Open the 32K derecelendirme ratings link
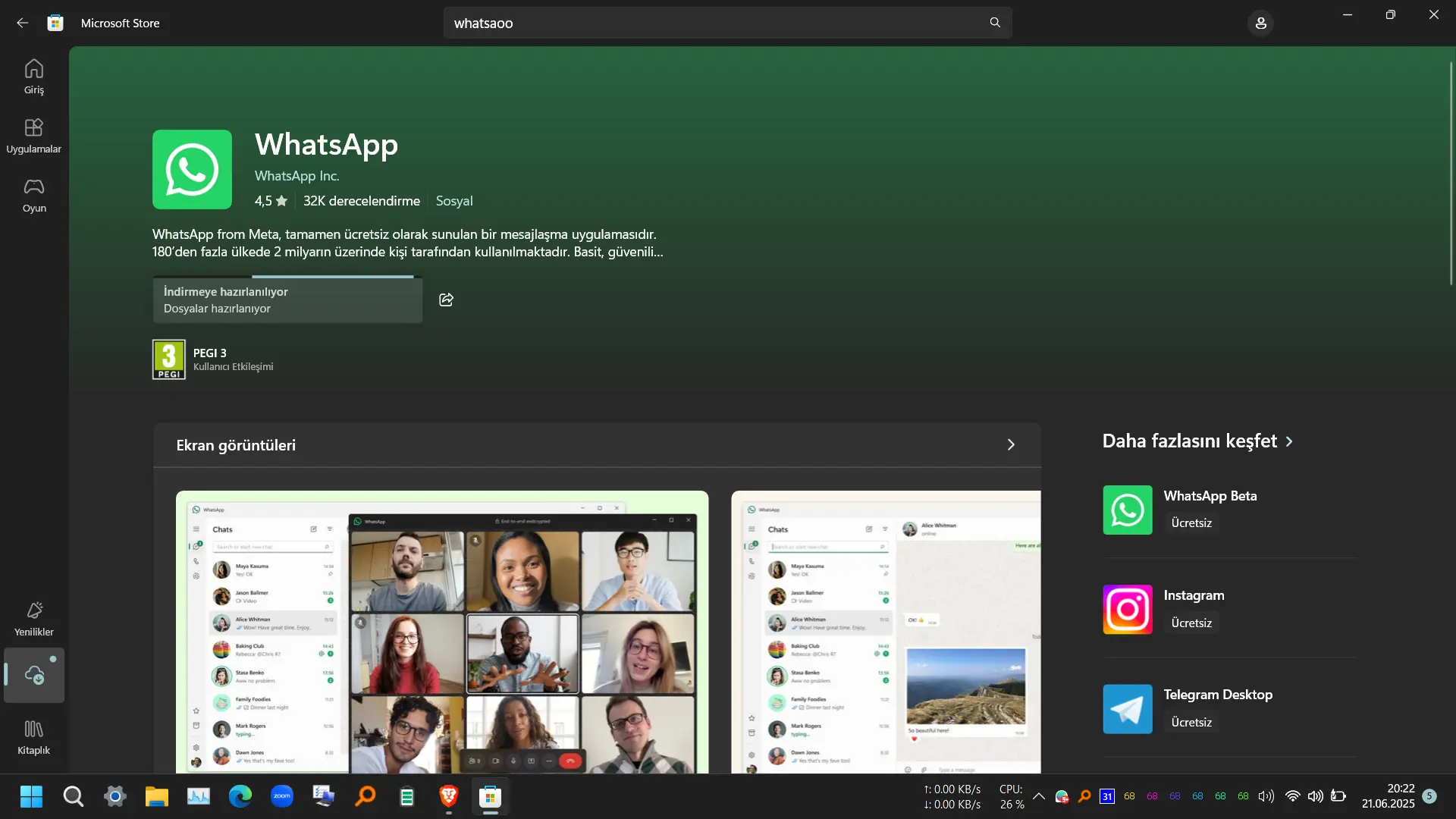 (x=362, y=201)
